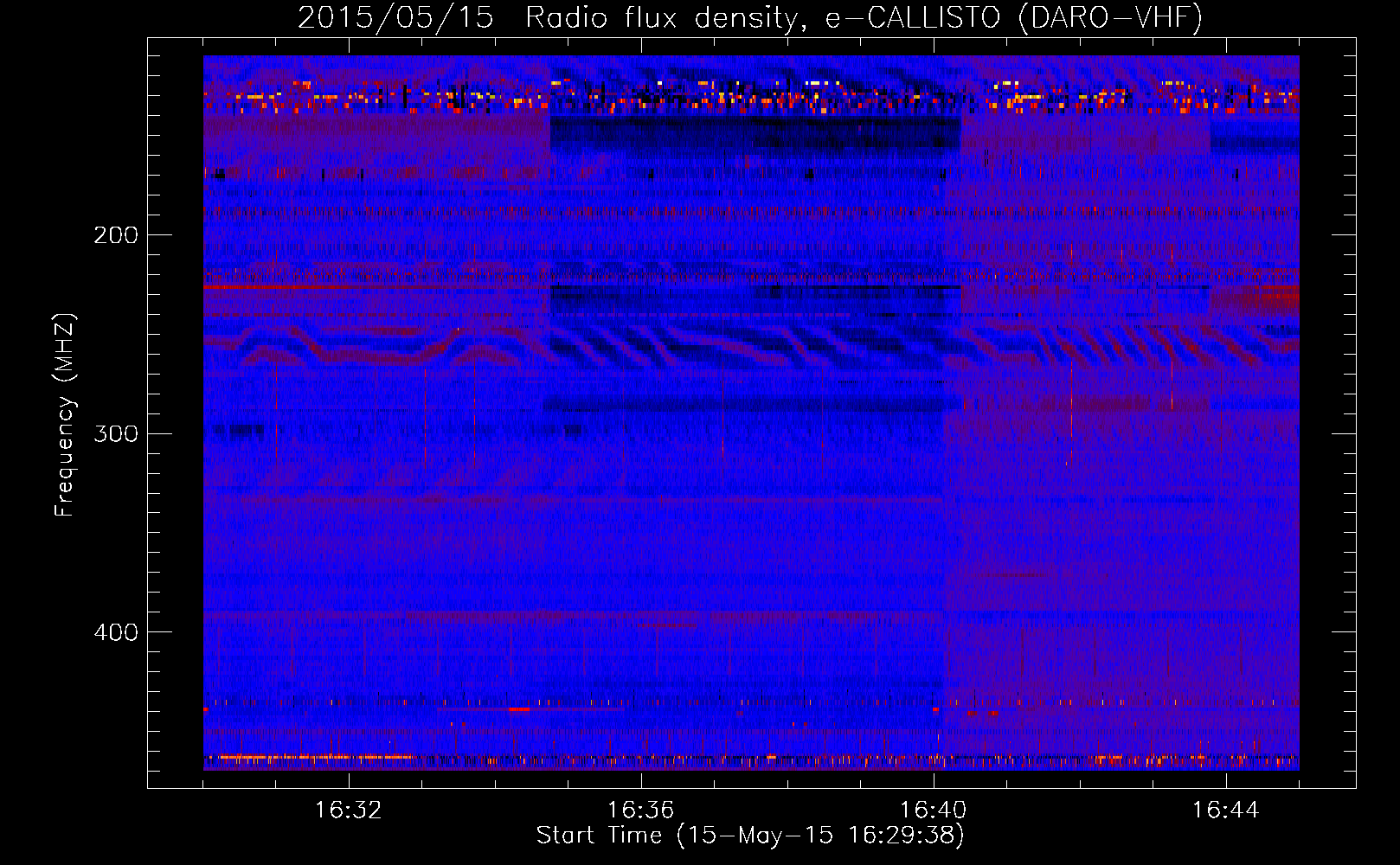Click the 'Start Time (15-May-15 16:29:38)' label

tap(750, 836)
